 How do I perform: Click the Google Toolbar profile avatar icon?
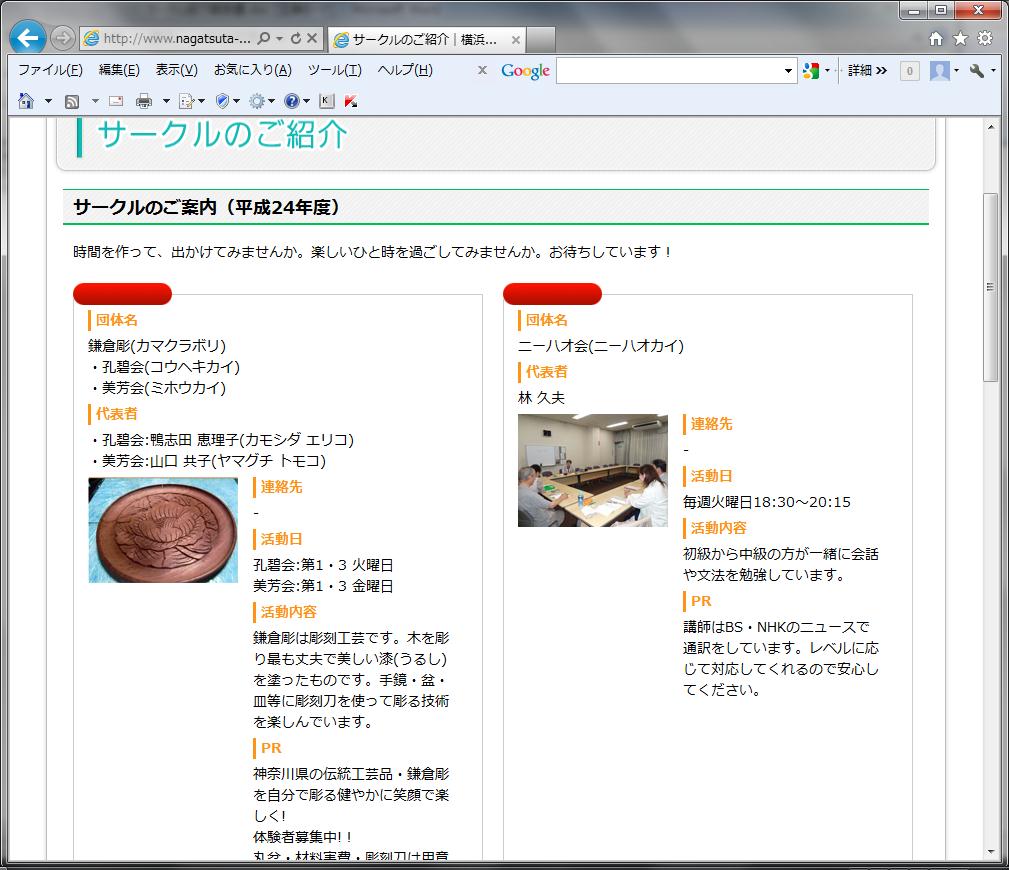pos(940,71)
